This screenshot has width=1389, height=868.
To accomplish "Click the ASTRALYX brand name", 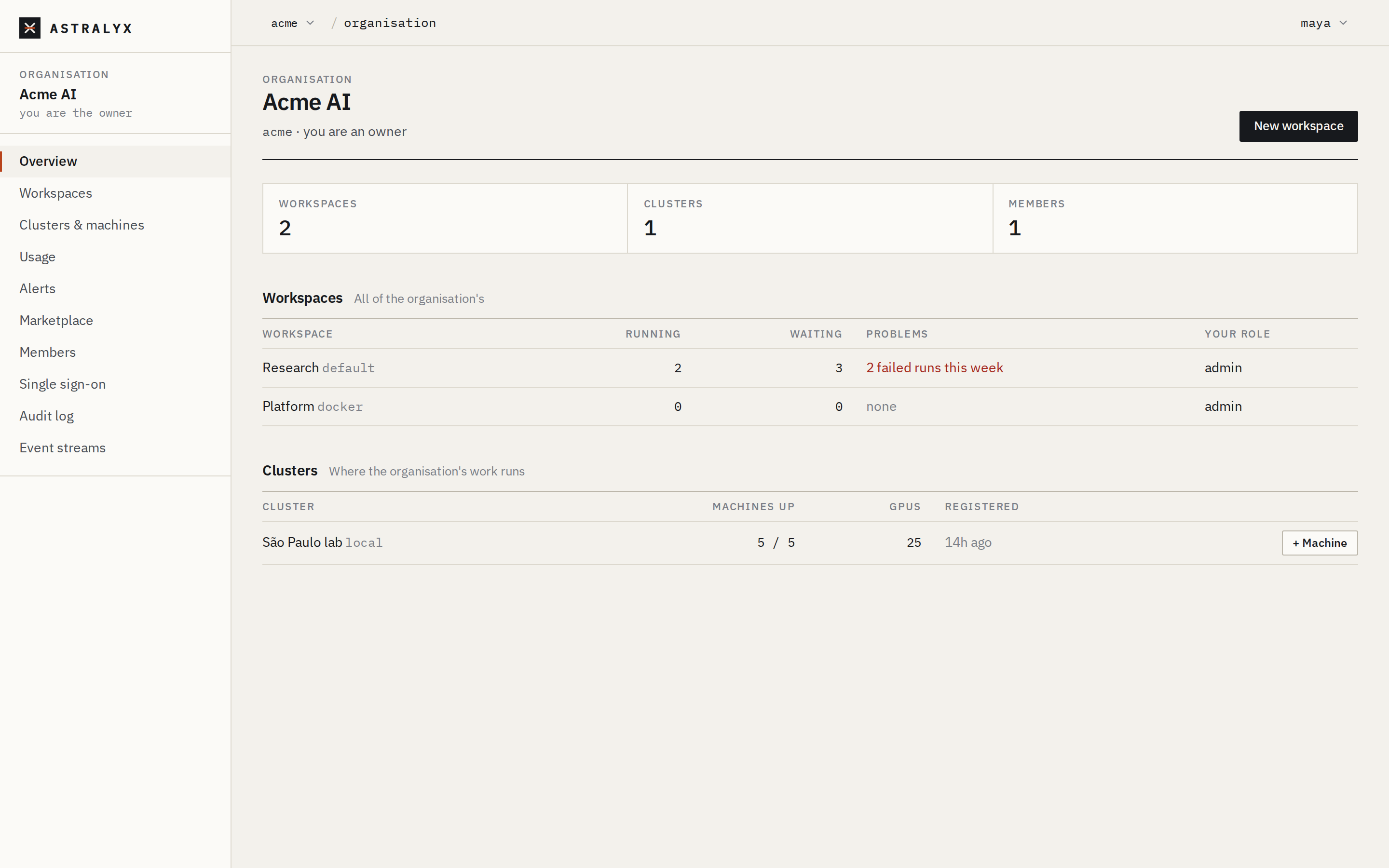I will click(x=91, y=28).
